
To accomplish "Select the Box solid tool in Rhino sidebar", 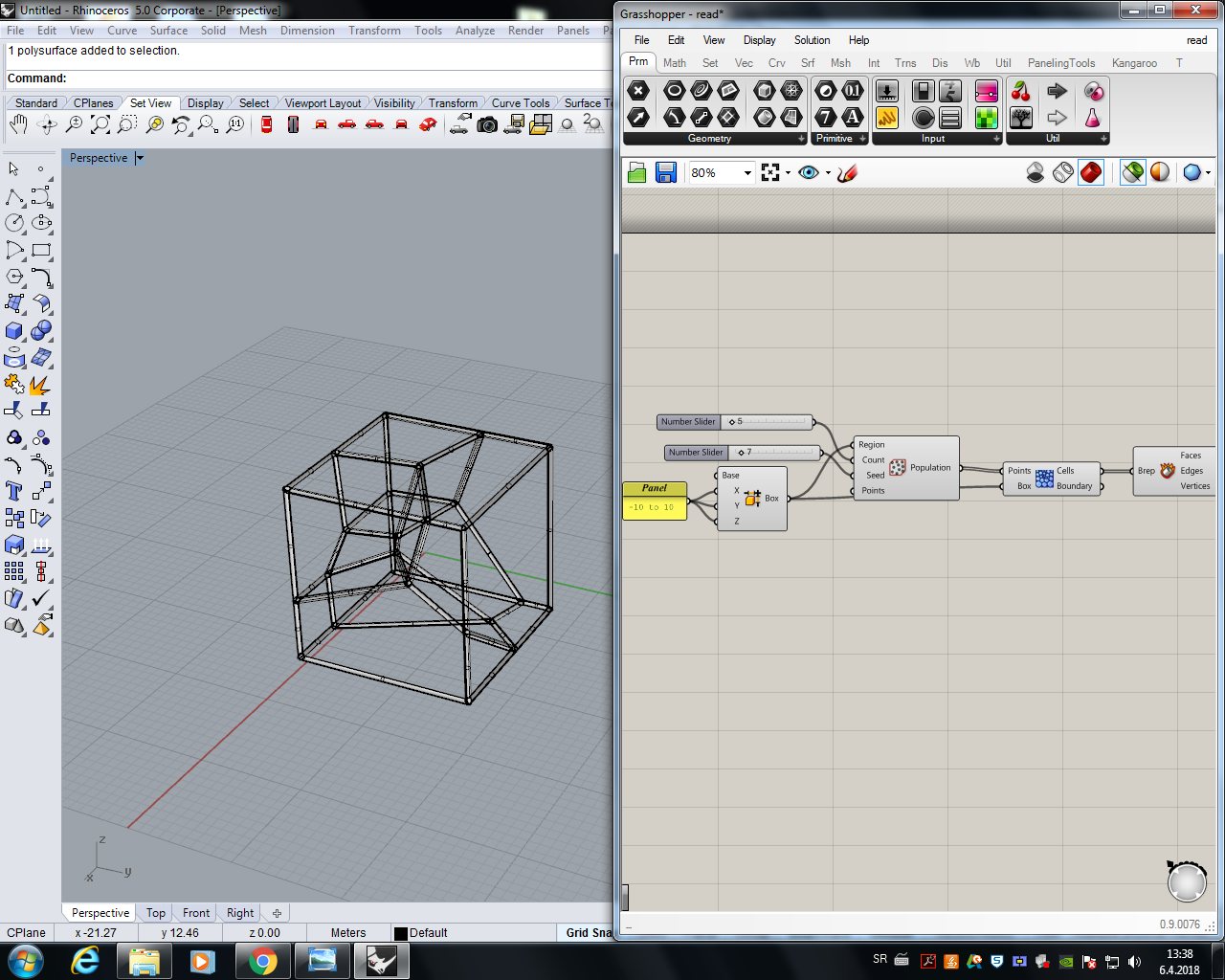I will [14, 331].
